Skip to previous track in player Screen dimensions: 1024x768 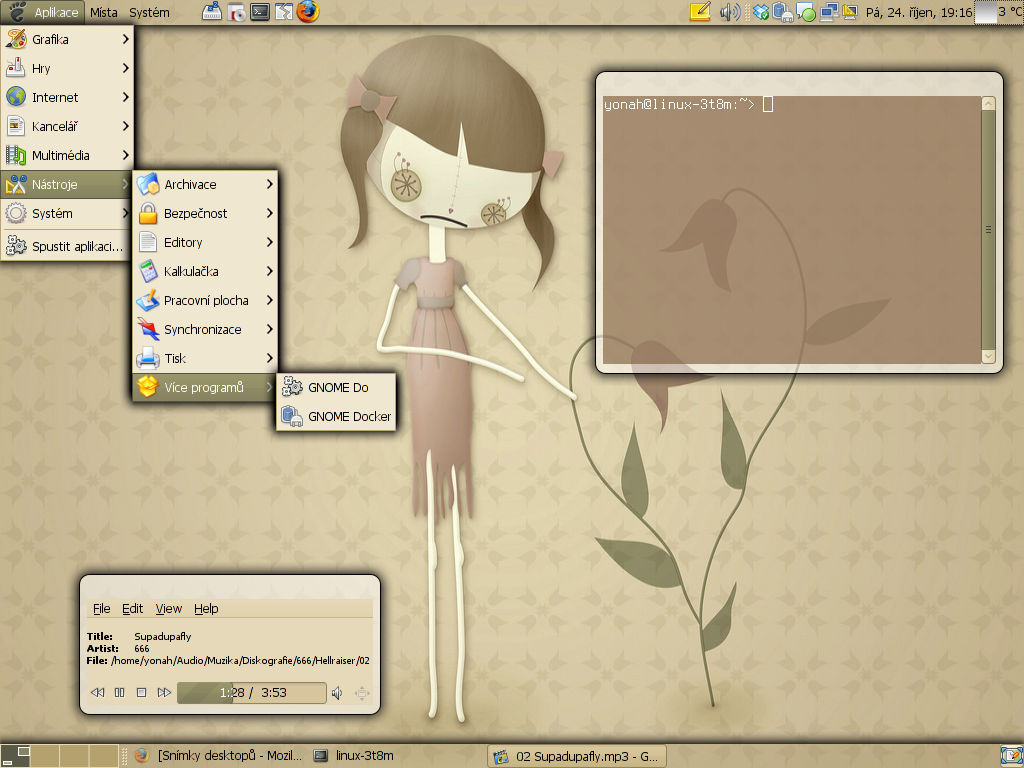[x=97, y=692]
